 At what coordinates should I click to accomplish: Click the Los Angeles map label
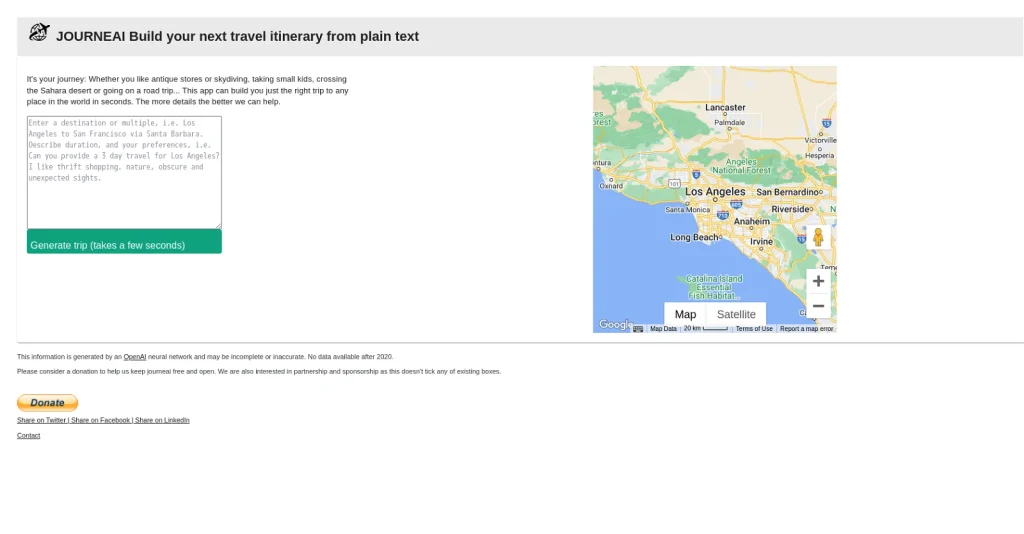coord(715,192)
